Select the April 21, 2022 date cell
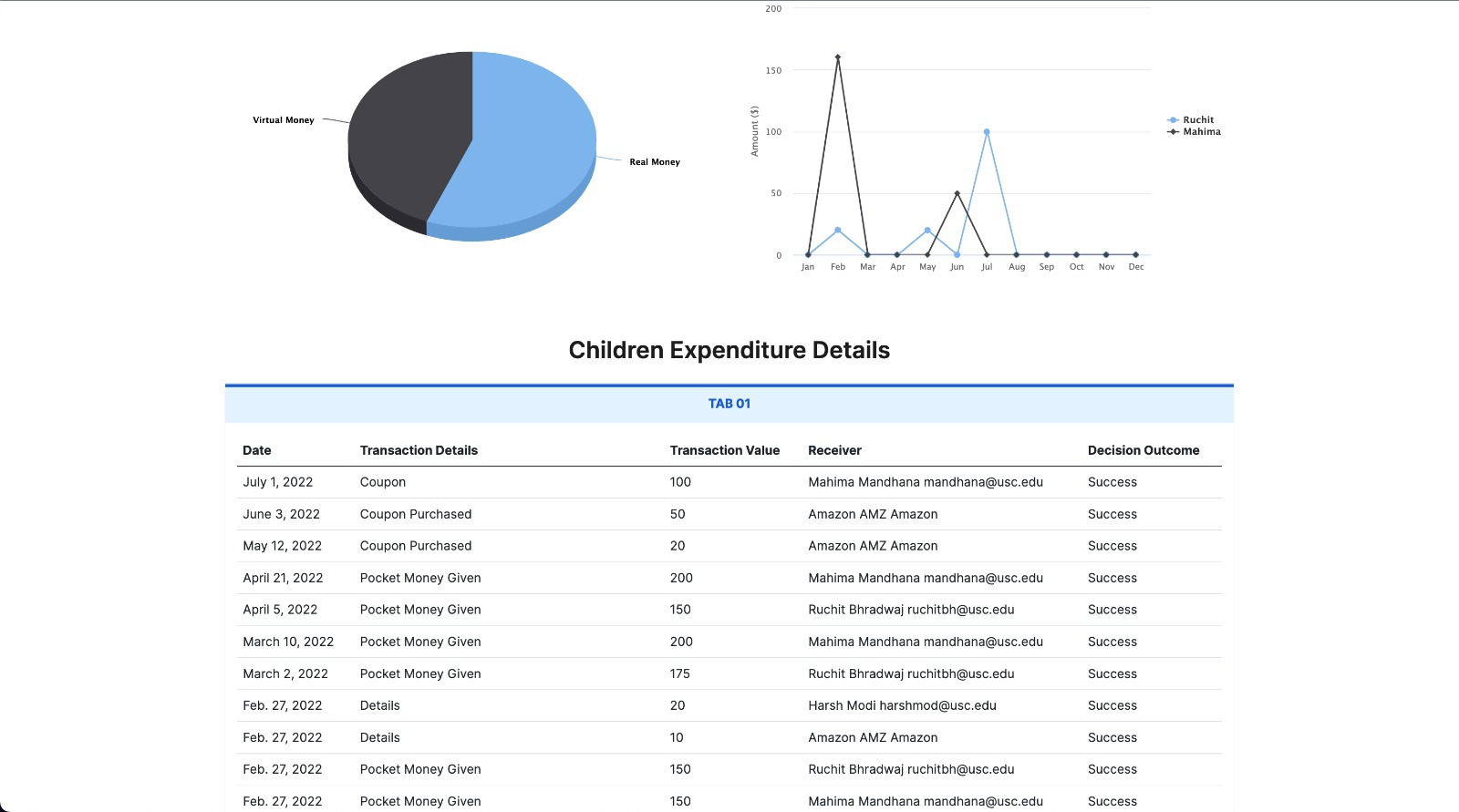 (x=284, y=578)
